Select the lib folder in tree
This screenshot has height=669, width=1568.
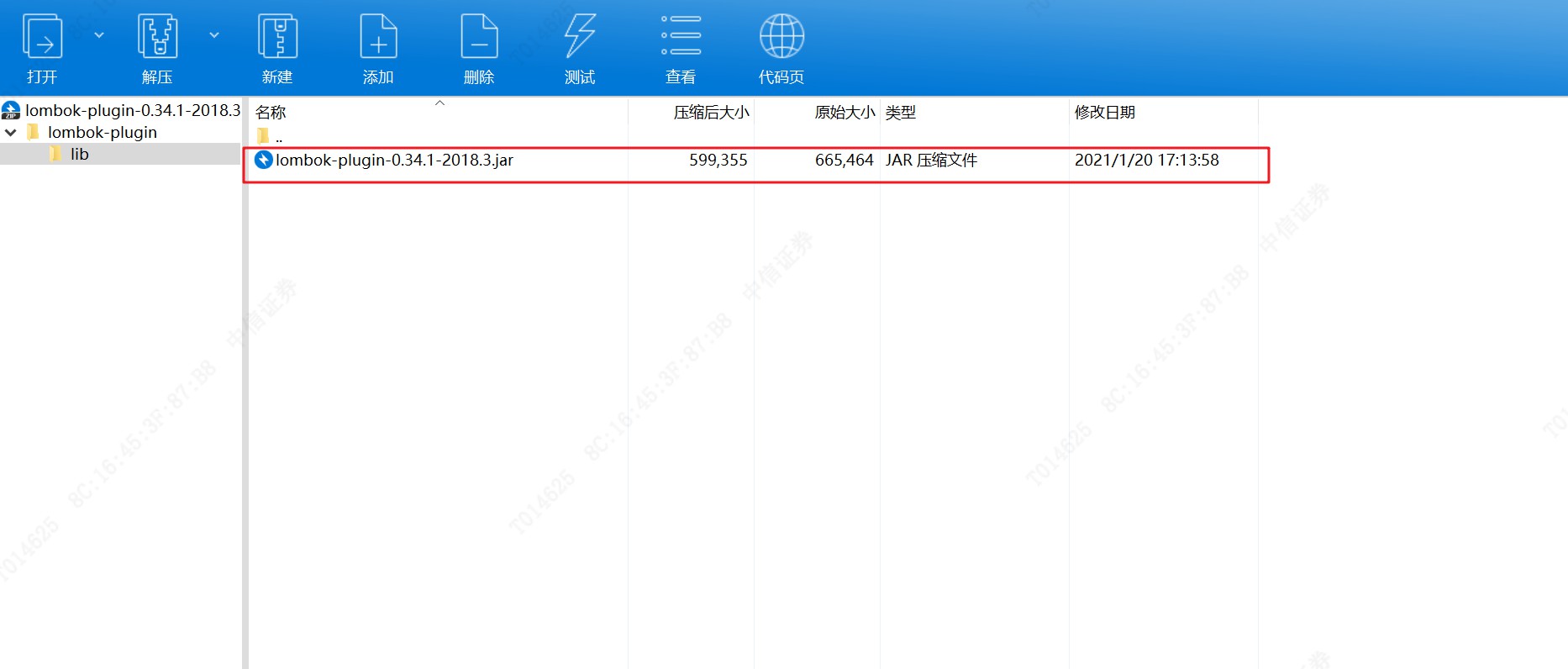(79, 154)
